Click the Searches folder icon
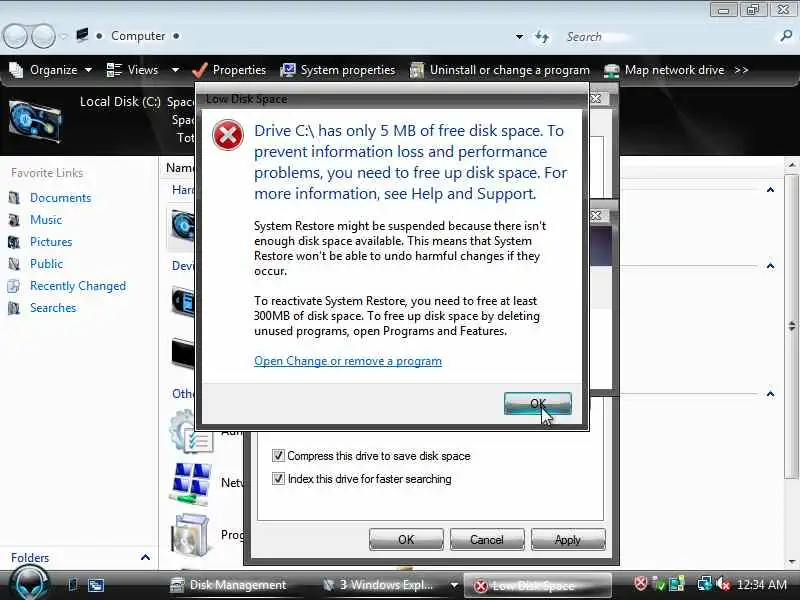Image resolution: width=800 pixels, height=600 pixels. tap(14, 308)
